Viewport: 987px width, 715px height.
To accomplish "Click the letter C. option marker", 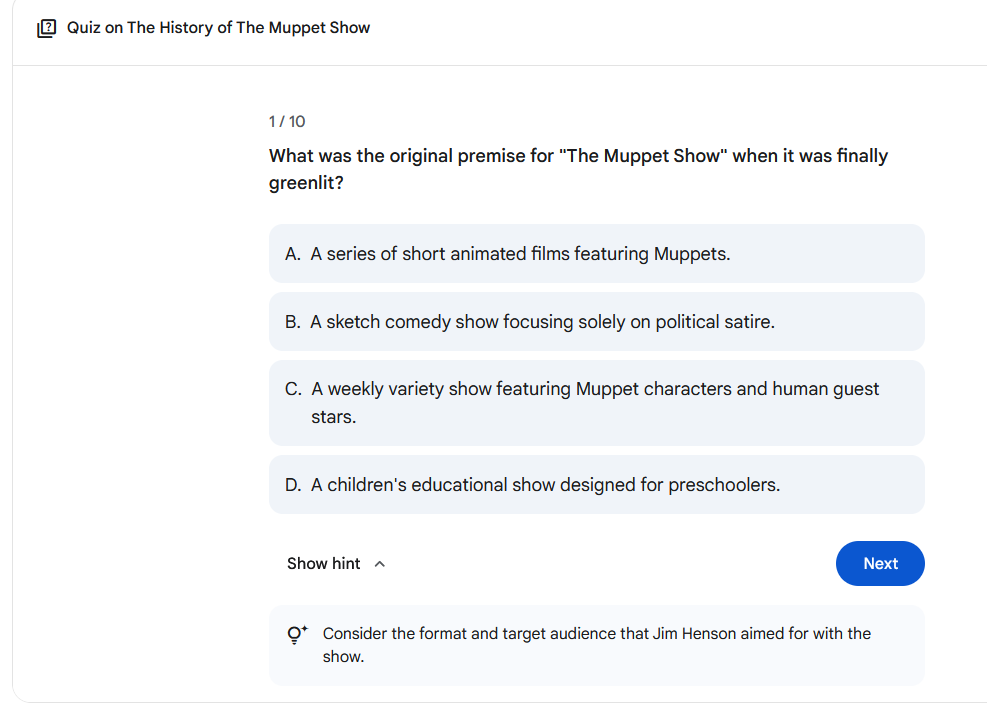I will tap(293, 389).
